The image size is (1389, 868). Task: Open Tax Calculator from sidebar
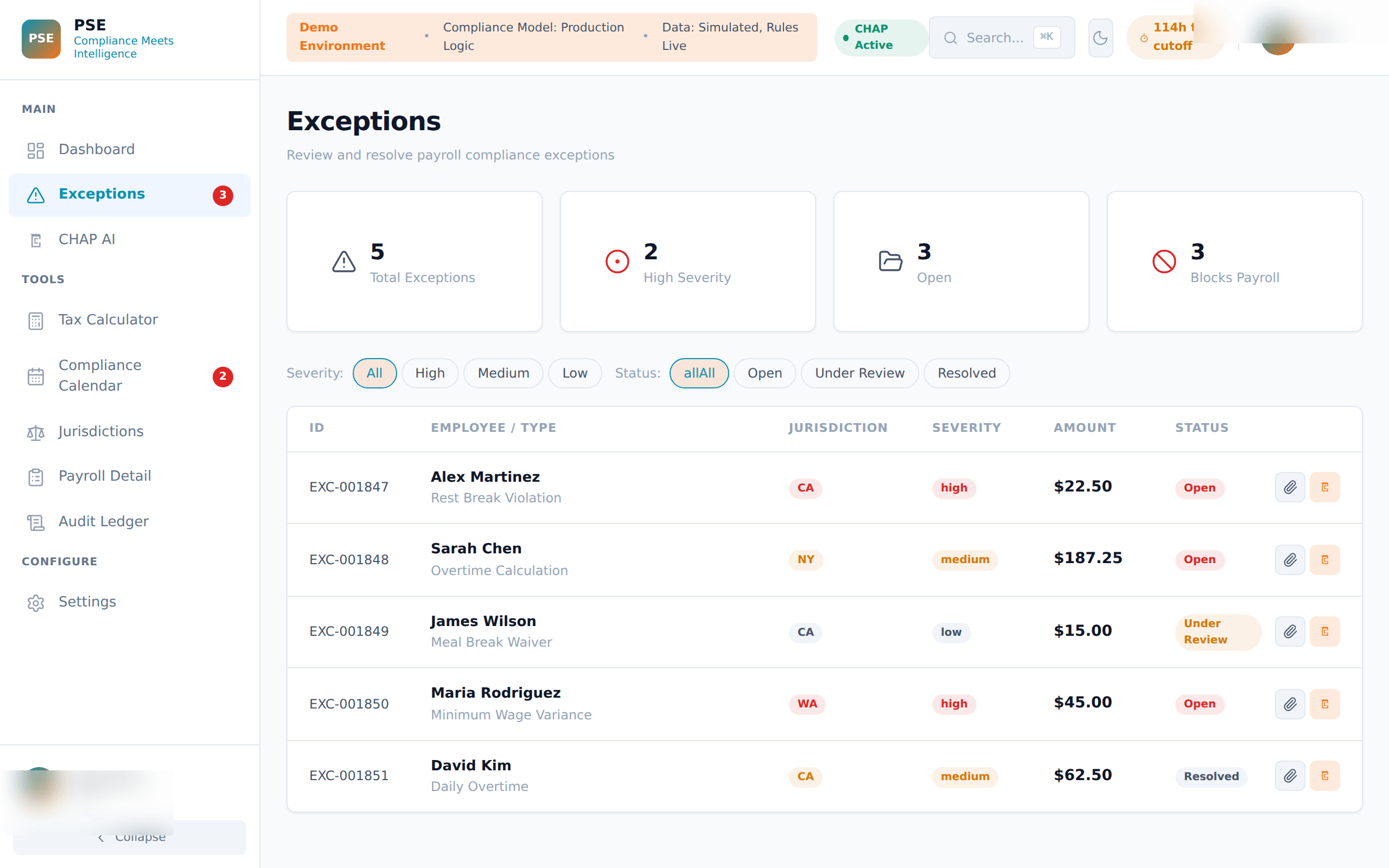point(108,320)
